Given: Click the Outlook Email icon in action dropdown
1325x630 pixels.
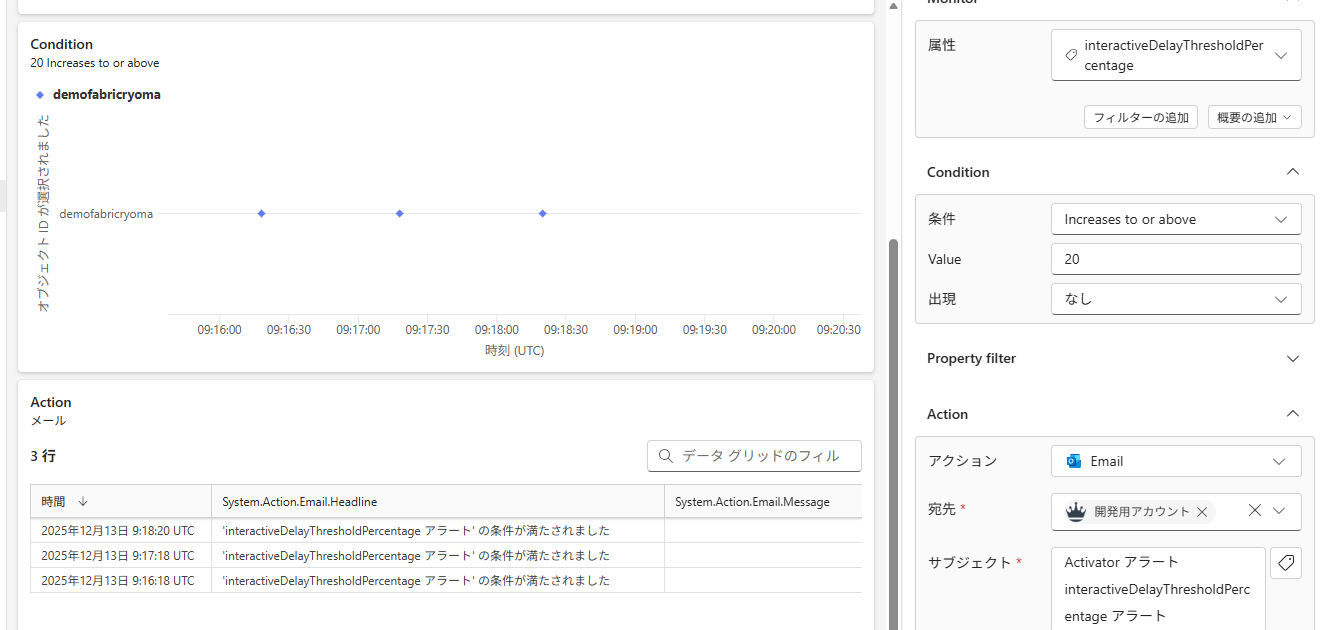Looking at the screenshot, I should (1074, 461).
